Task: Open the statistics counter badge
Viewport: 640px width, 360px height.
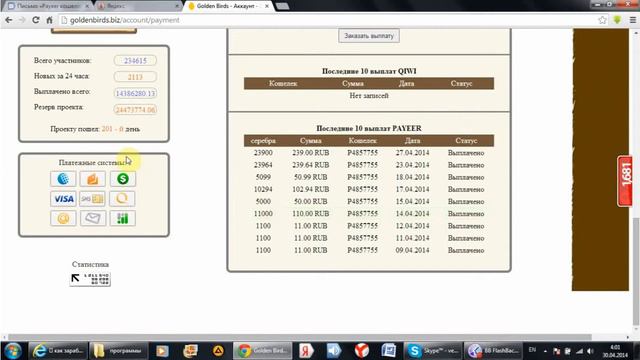Action: (90, 279)
